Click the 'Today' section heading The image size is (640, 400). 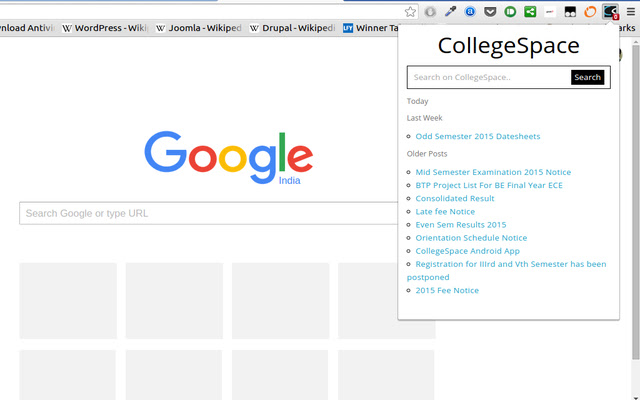coord(417,101)
